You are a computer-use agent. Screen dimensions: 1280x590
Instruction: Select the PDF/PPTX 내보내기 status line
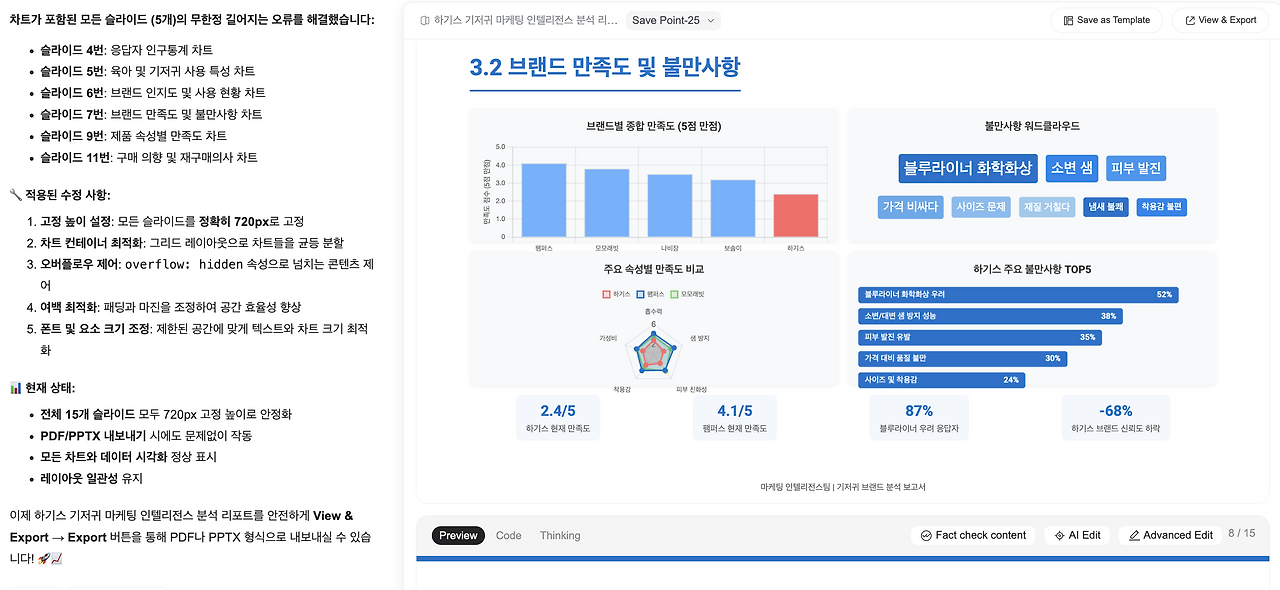tap(146, 436)
